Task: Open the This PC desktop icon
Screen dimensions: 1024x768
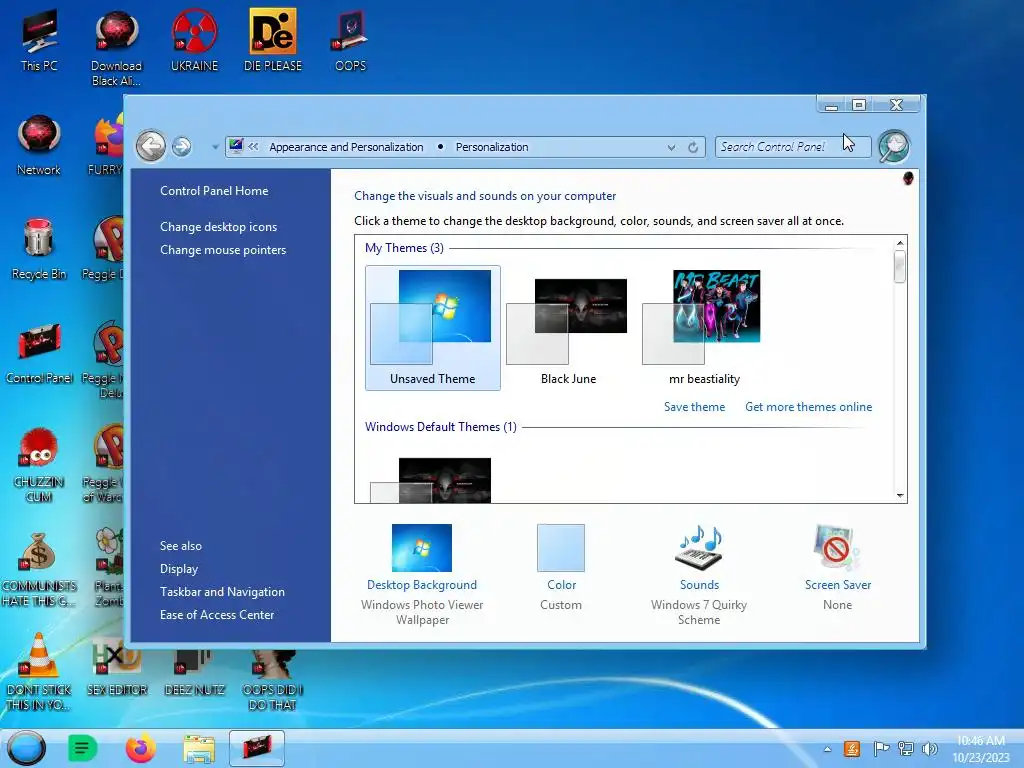Action: pyautogui.click(x=39, y=41)
